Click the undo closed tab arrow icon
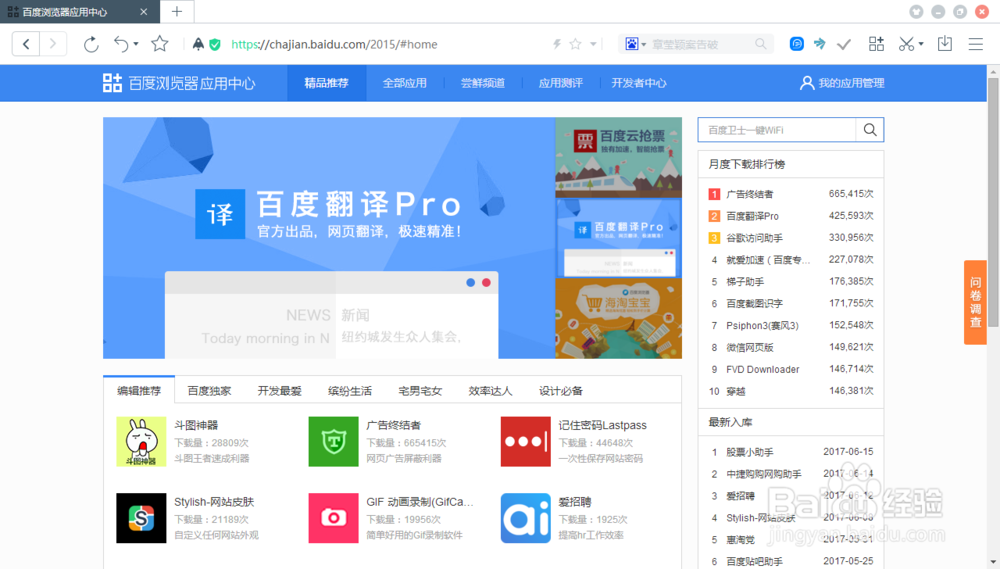 tap(121, 44)
